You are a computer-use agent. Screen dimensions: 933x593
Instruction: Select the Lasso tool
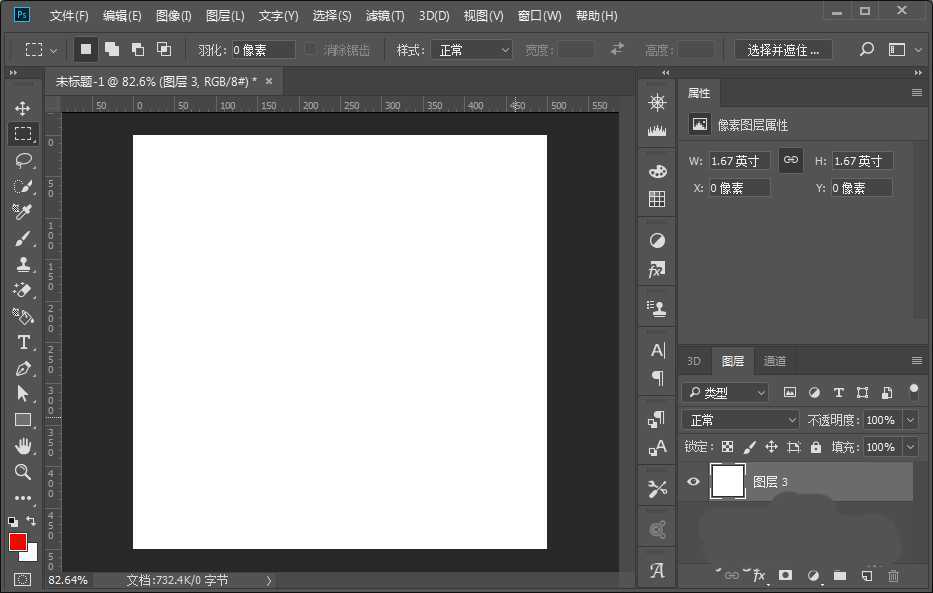tap(23, 160)
